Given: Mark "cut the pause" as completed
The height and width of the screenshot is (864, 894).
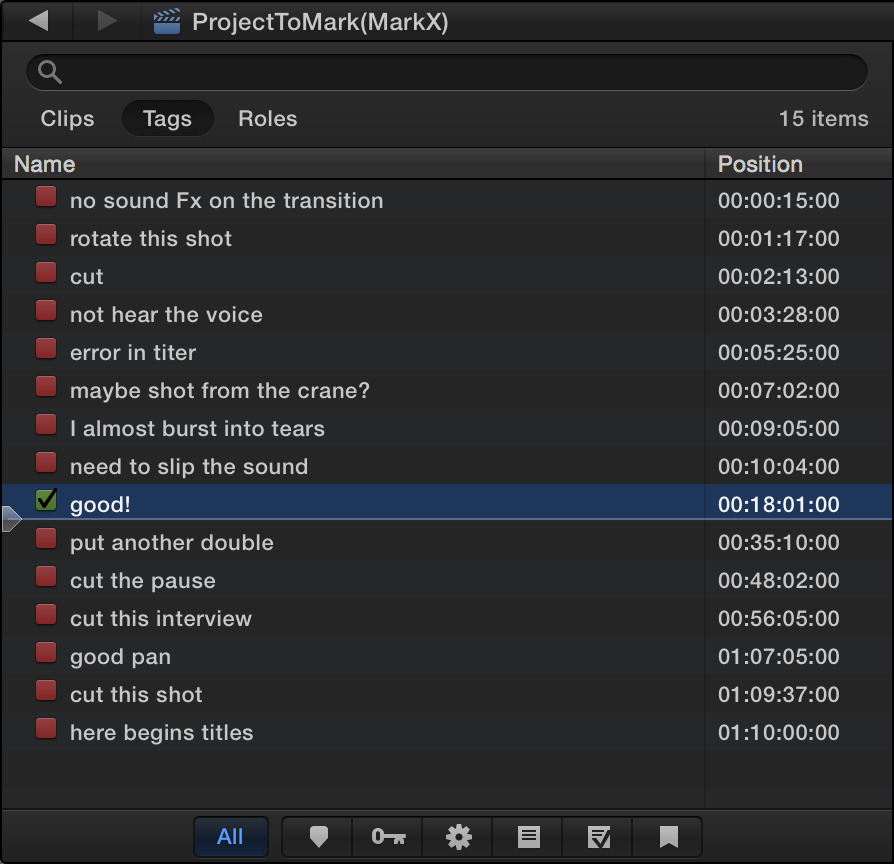Looking at the screenshot, I should (x=46, y=577).
